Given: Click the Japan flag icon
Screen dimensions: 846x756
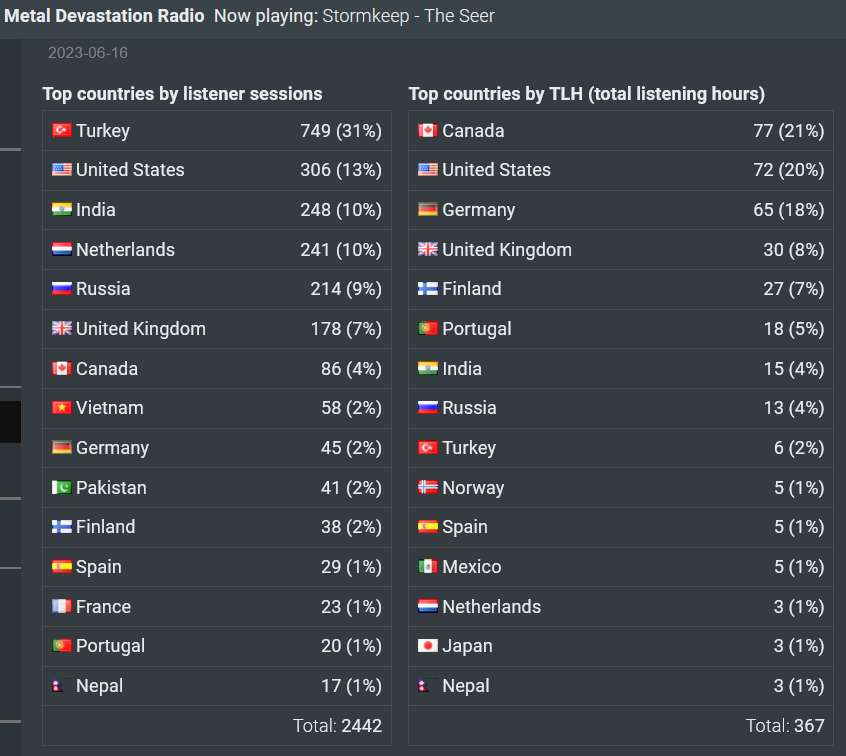Looking at the screenshot, I should [428, 645].
